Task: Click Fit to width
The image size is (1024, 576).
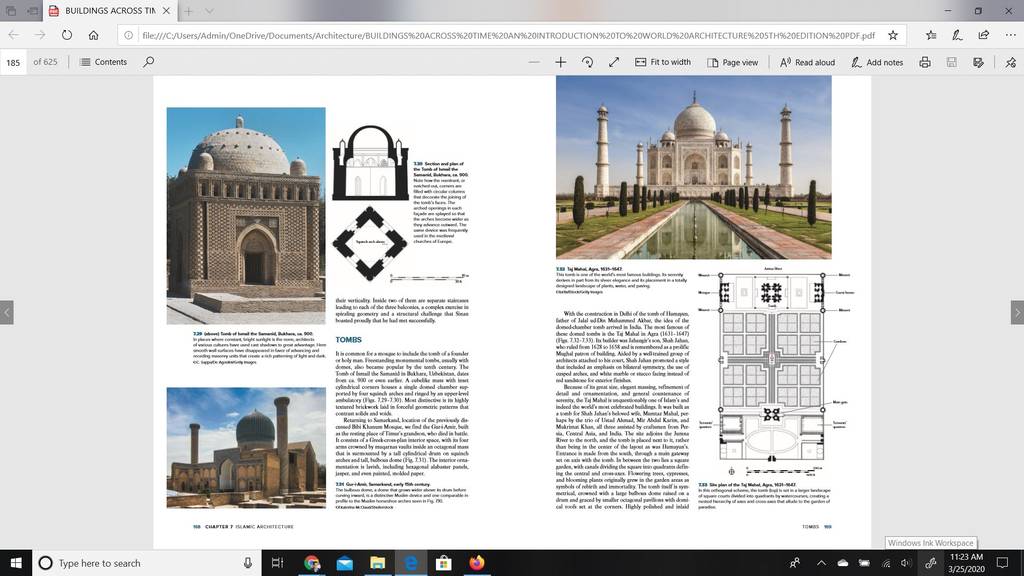Action: (x=663, y=62)
